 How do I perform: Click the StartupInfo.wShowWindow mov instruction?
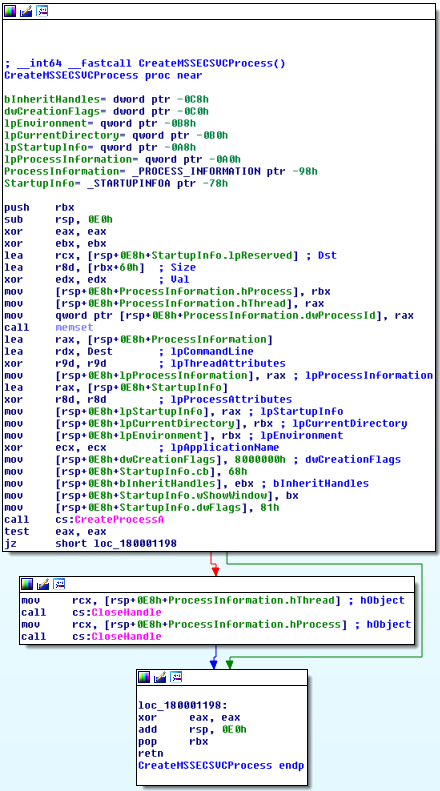coord(151,495)
